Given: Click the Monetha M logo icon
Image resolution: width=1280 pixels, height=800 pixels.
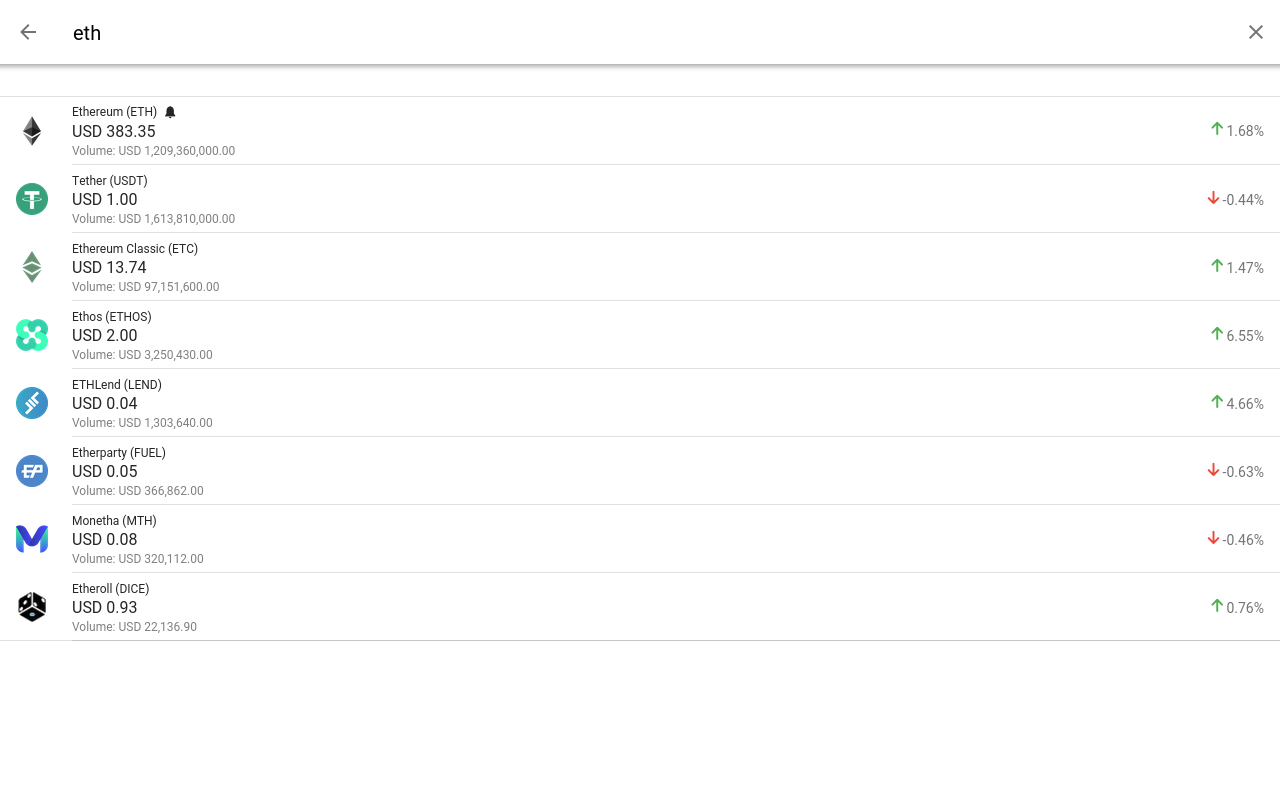Looking at the screenshot, I should (32, 539).
